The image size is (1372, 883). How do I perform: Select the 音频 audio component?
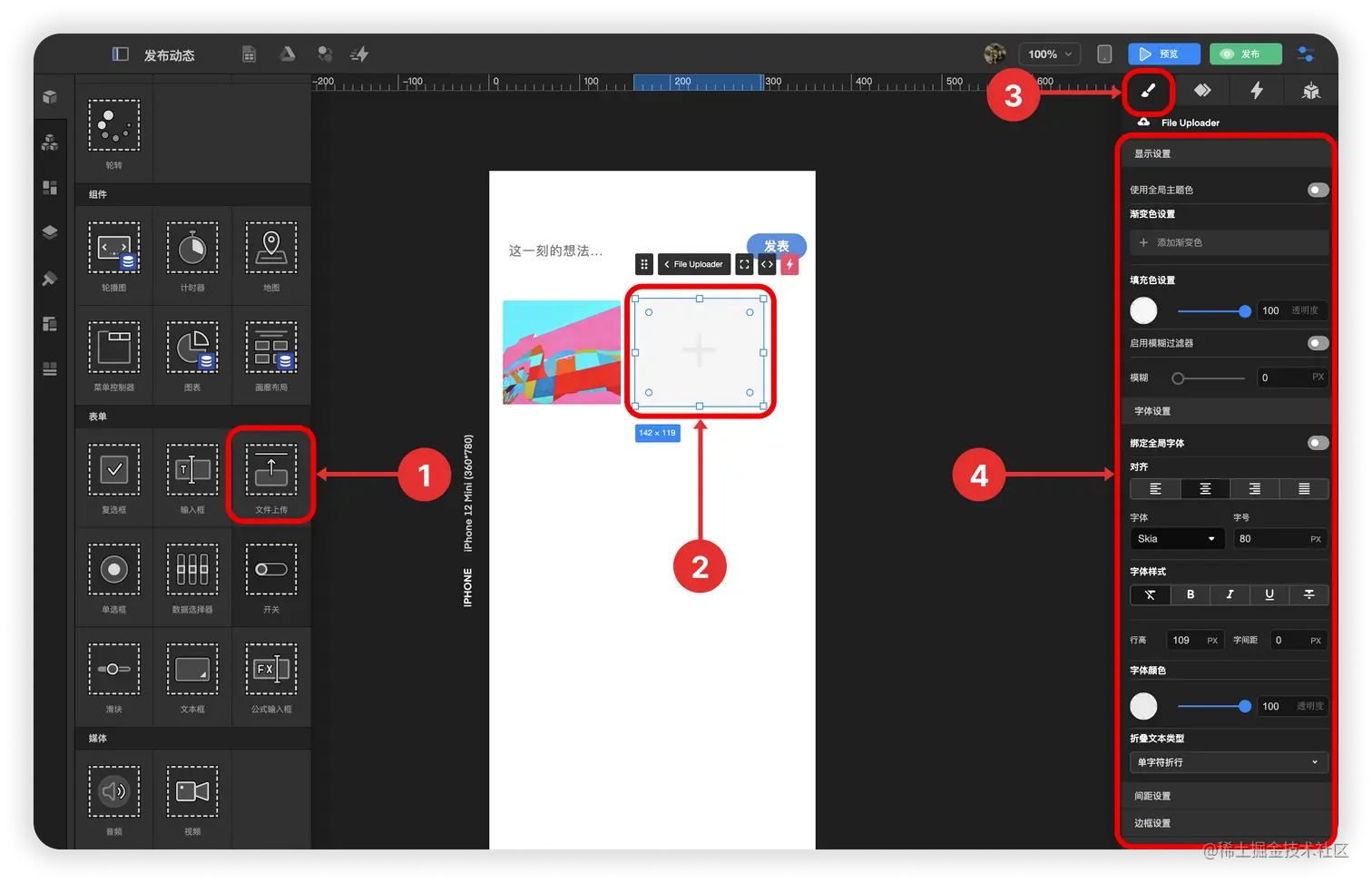[x=113, y=800]
